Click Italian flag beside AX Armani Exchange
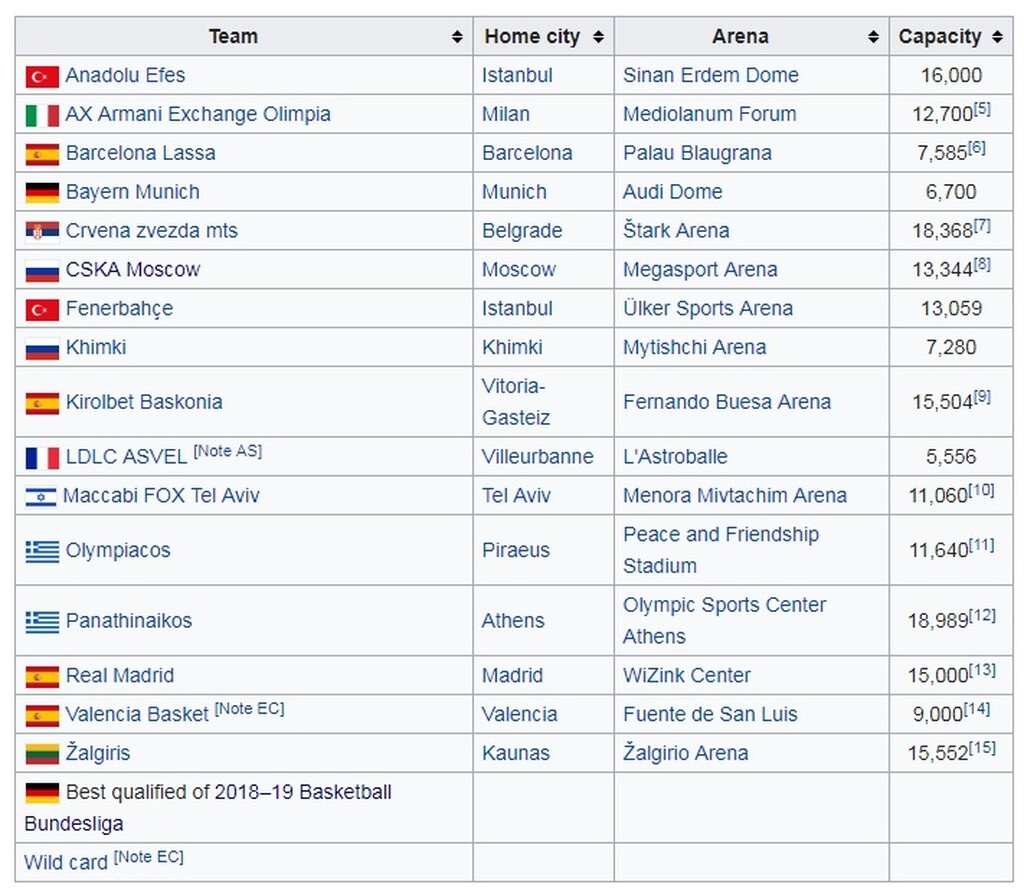This screenshot has height=891, width=1024. (x=42, y=115)
